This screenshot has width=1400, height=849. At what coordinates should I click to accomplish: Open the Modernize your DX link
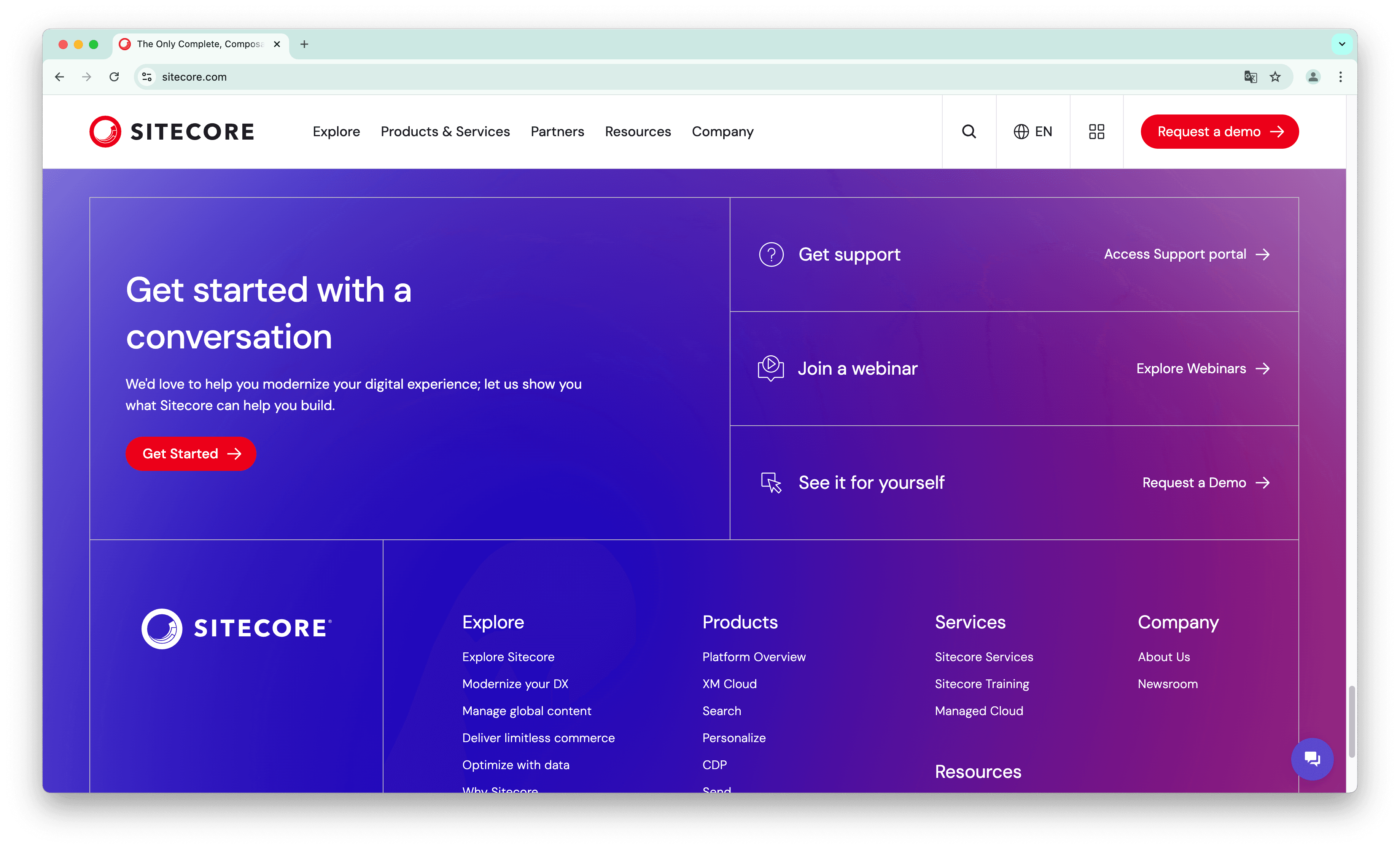tap(515, 684)
